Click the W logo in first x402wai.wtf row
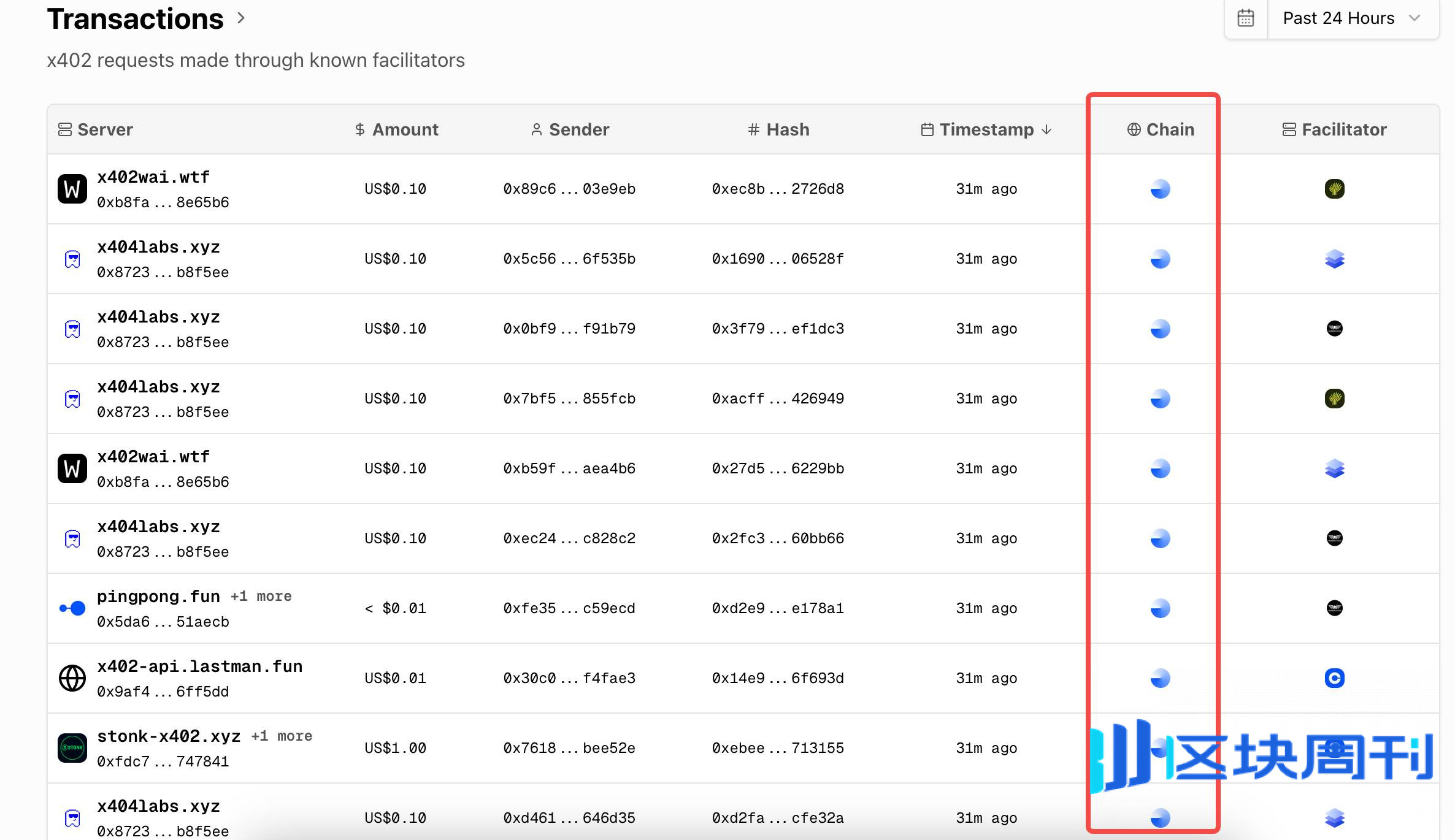This screenshot has height=840, width=1455. point(72,189)
